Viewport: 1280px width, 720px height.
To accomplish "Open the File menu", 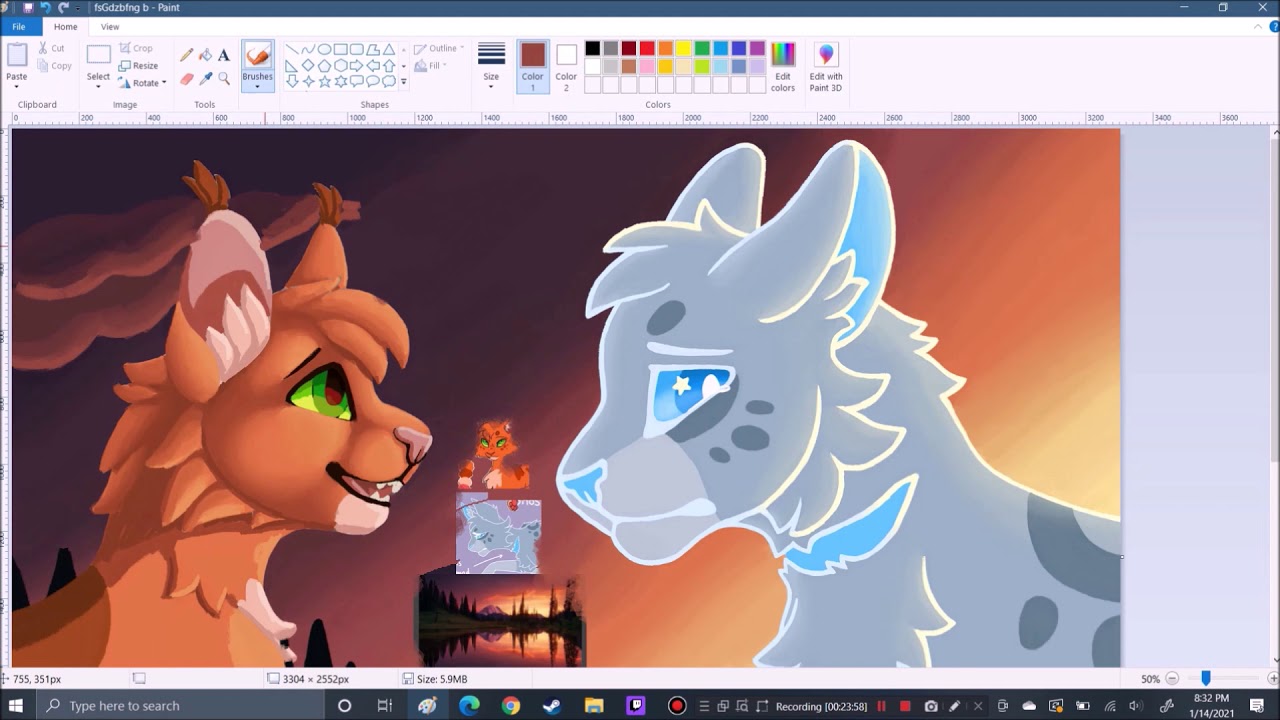I will [19, 27].
